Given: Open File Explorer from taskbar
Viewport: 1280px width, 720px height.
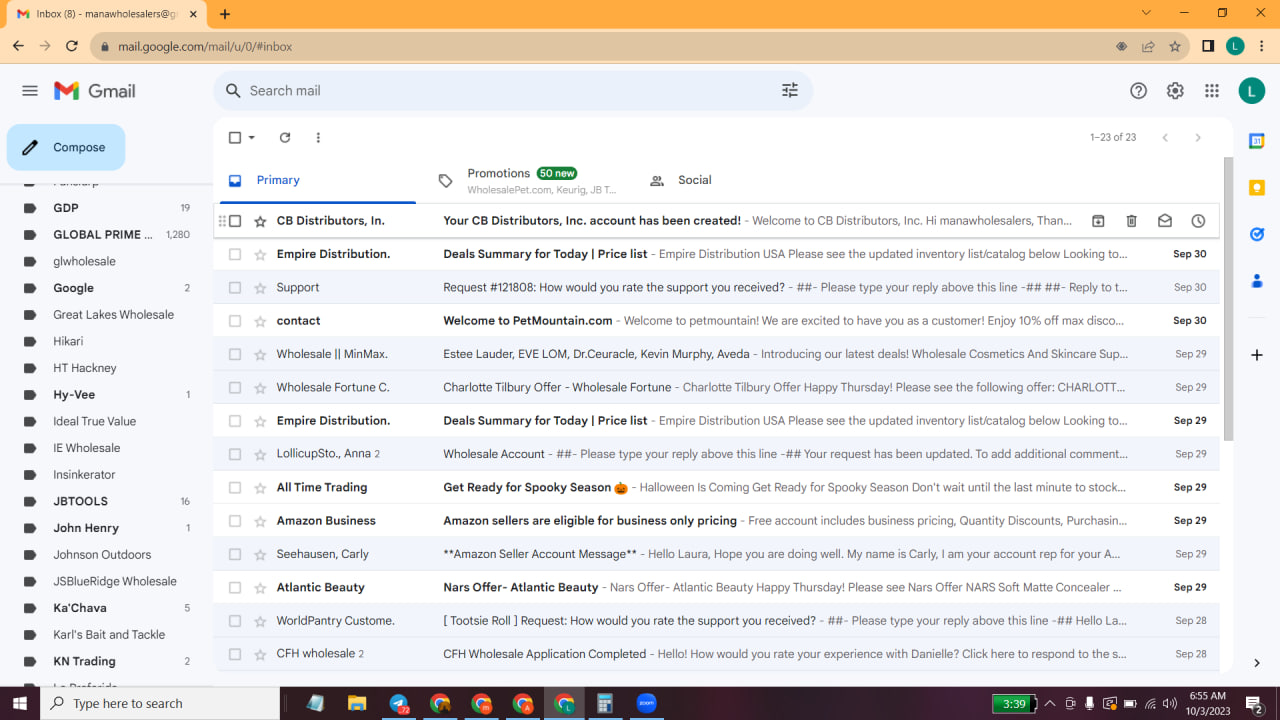Looking at the screenshot, I should (357, 704).
